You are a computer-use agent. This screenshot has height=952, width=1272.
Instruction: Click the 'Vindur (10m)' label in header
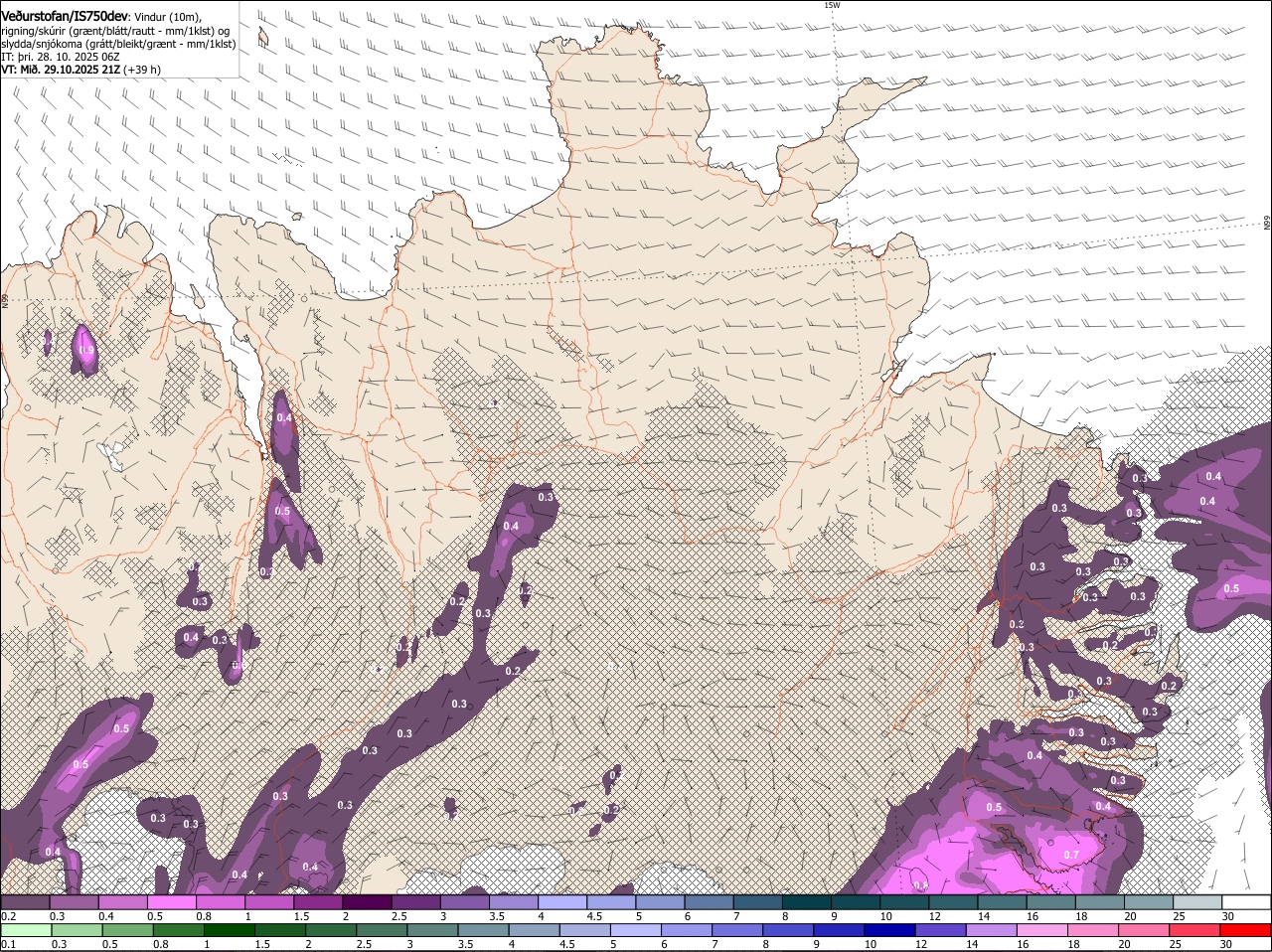(168, 17)
